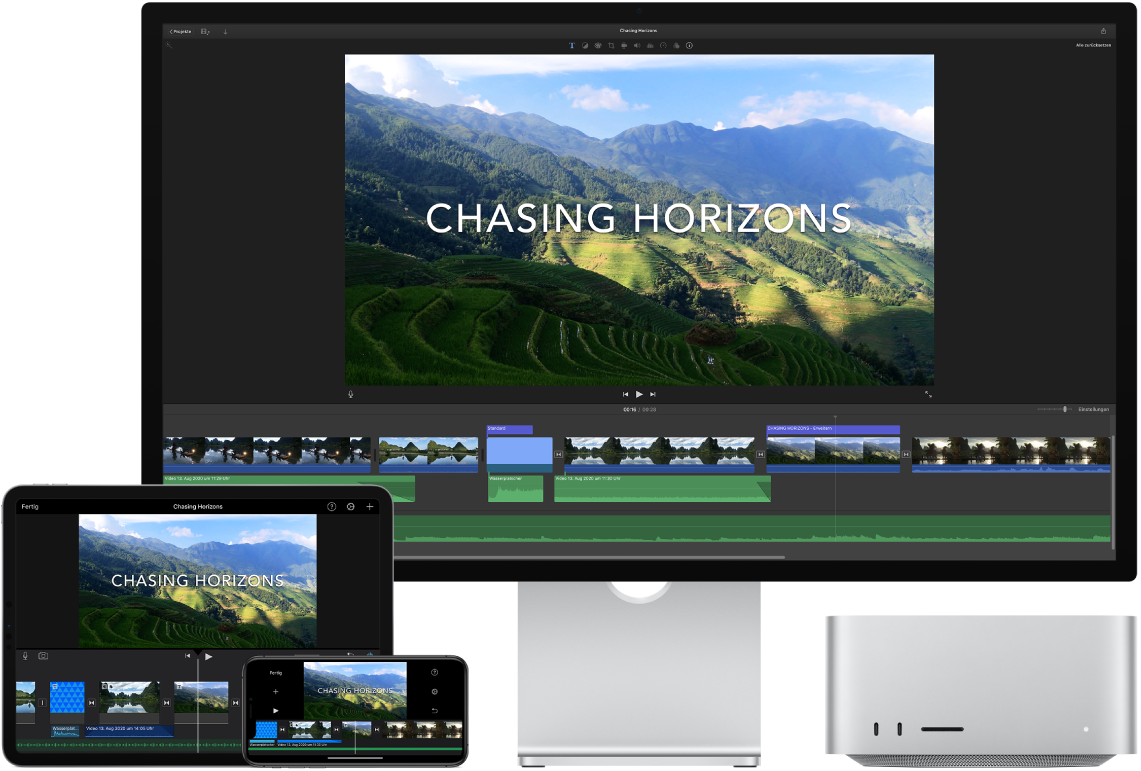Click the import media icon in the top-left toolbar
1141x771 pixels.
pos(225,31)
